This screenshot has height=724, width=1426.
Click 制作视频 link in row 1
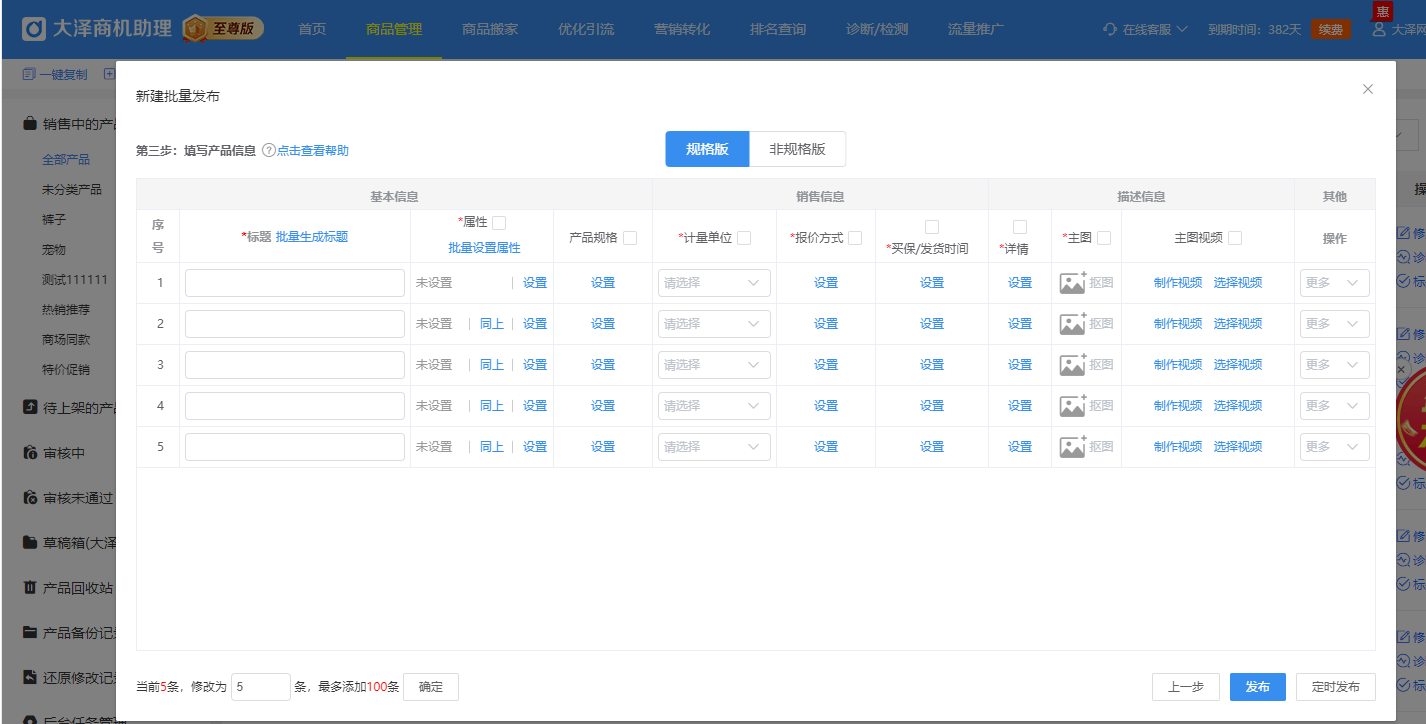[1178, 283]
